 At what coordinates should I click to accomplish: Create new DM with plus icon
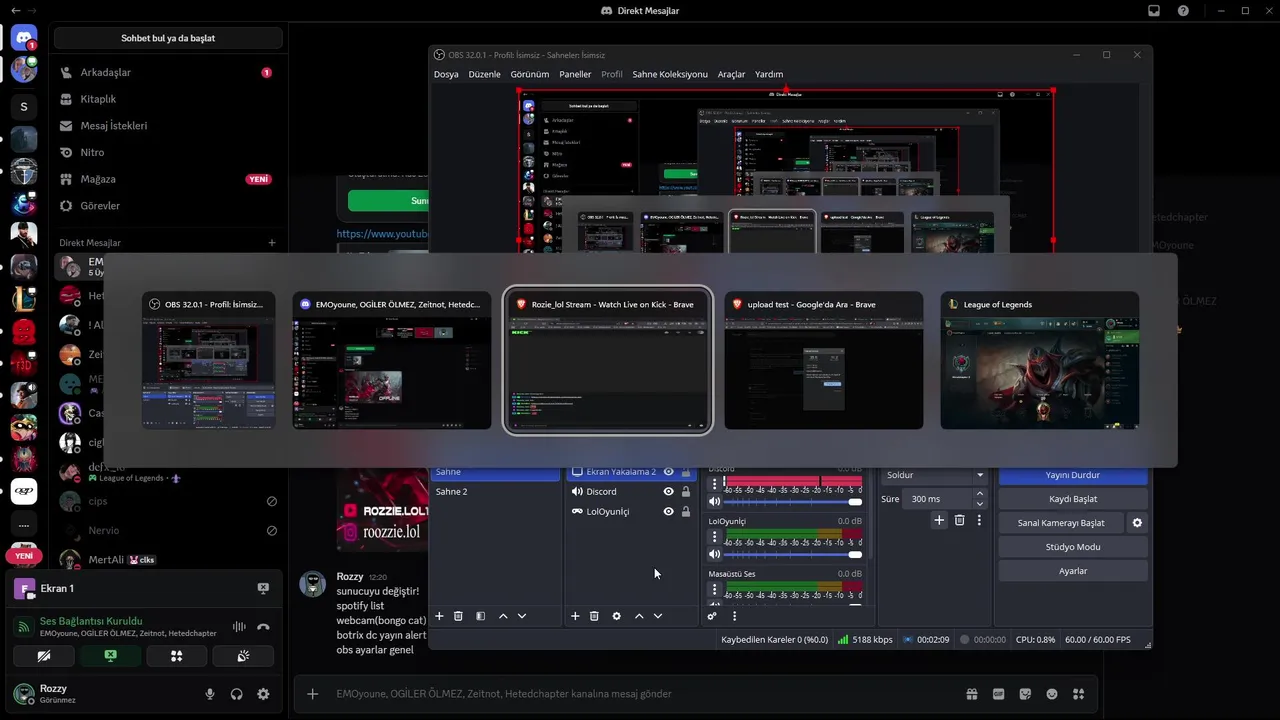tap(272, 243)
